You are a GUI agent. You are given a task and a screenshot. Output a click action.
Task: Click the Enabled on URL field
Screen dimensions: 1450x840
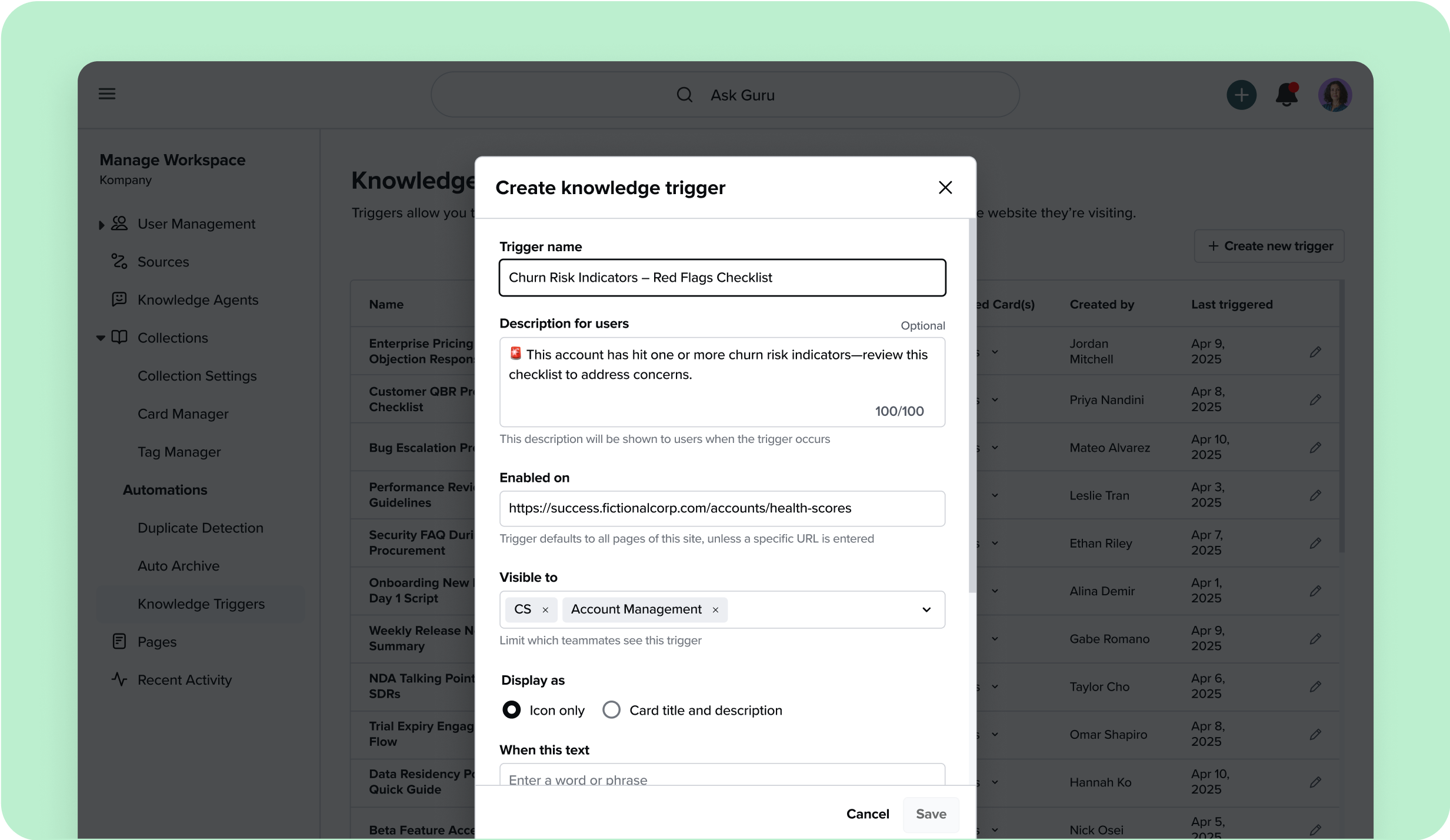point(722,508)
